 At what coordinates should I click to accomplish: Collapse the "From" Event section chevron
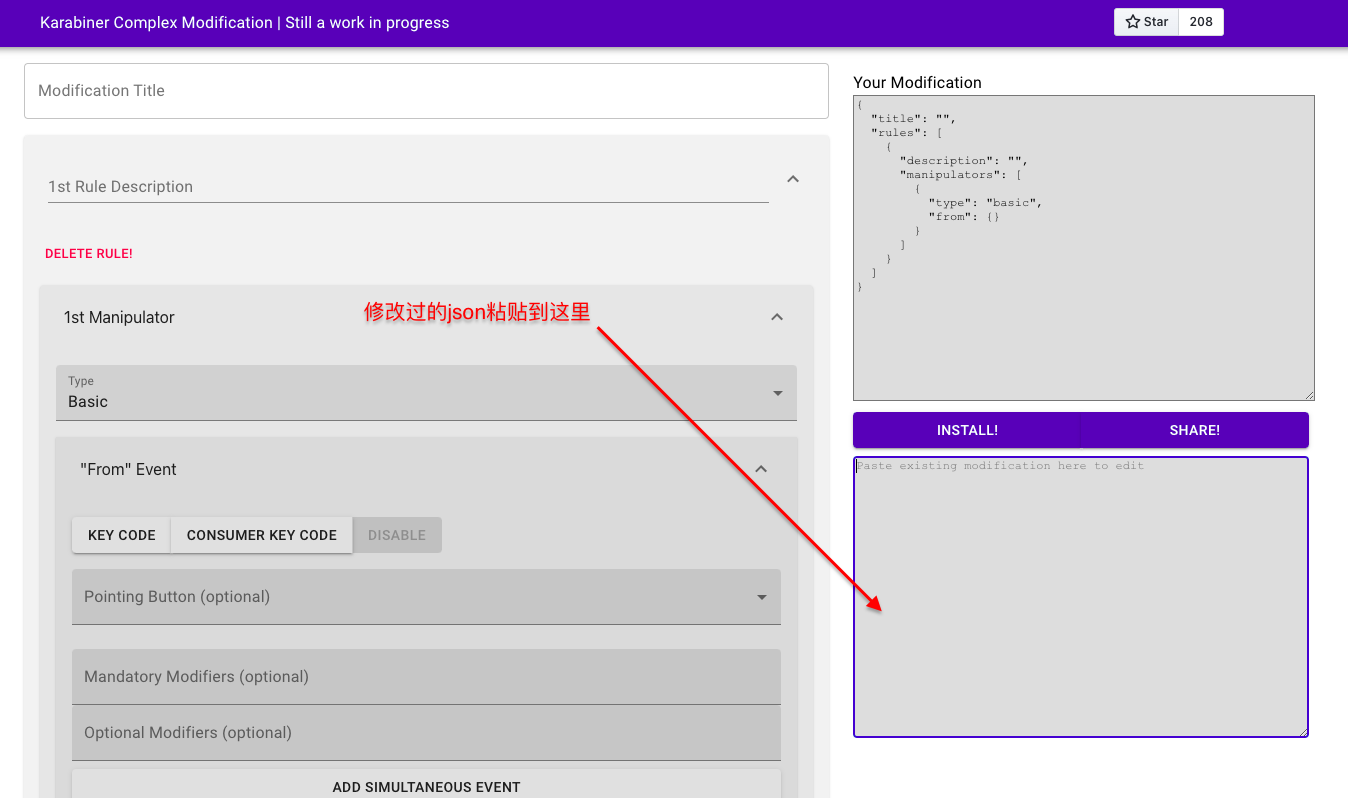[x=761, y=469]
